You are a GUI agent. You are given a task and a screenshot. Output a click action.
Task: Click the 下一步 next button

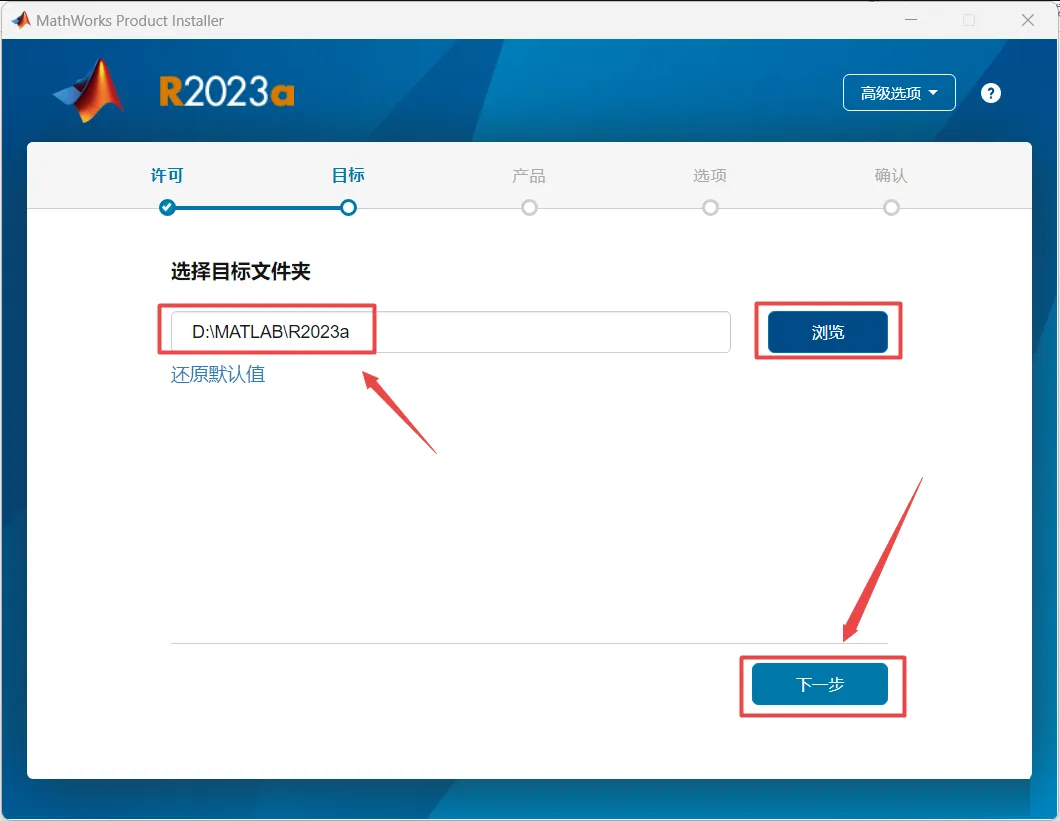coord(819,684)
